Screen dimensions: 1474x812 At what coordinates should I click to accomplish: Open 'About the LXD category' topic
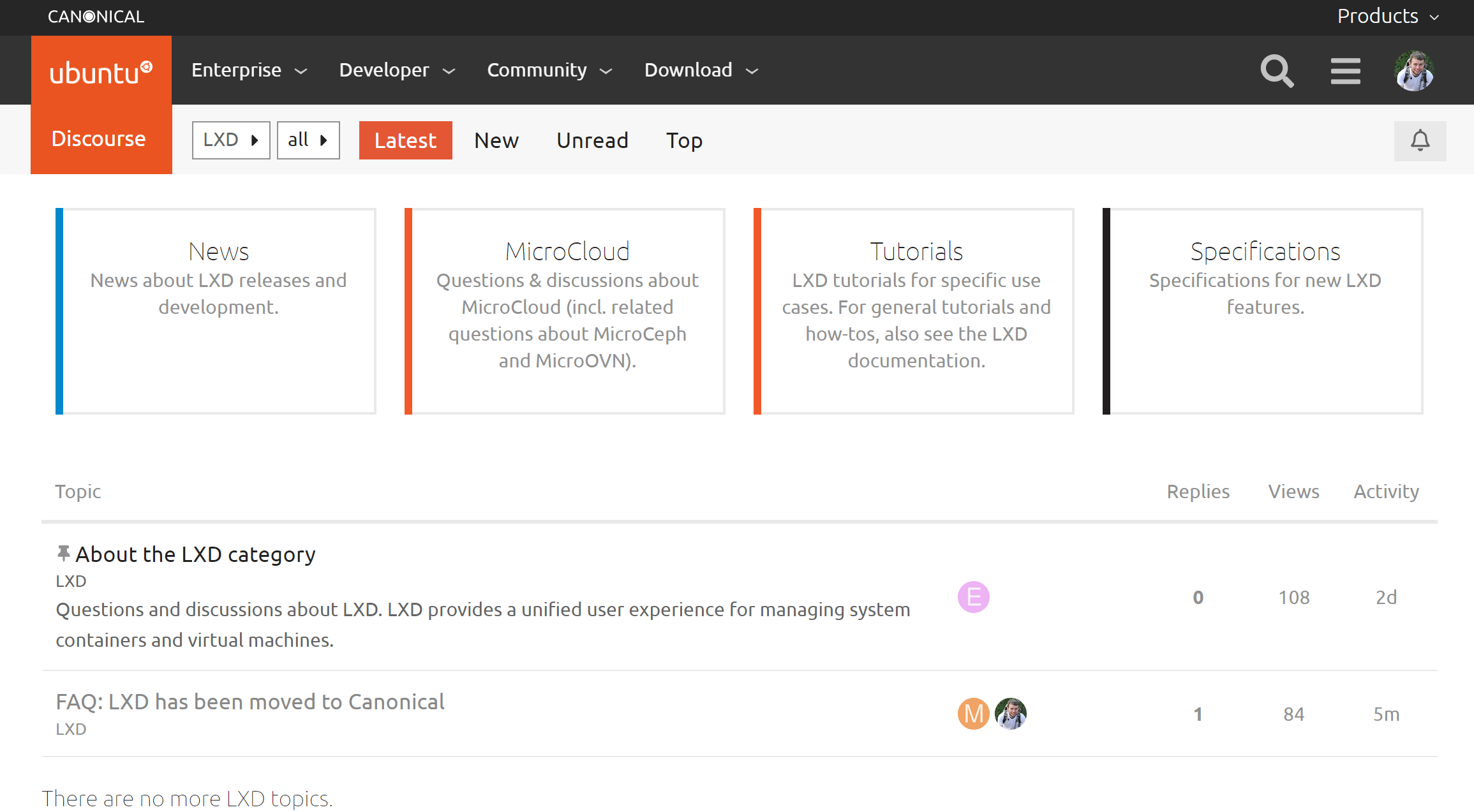[x=195, y=554]
